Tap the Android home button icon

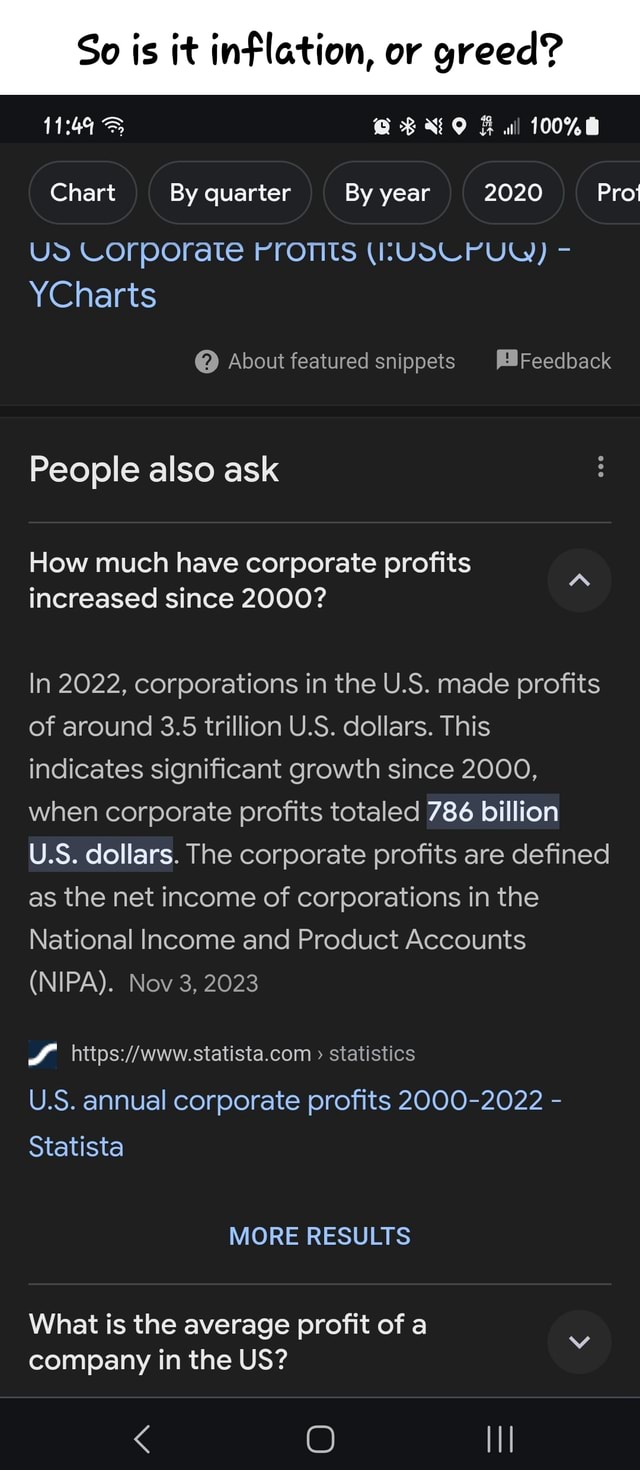320,1438
